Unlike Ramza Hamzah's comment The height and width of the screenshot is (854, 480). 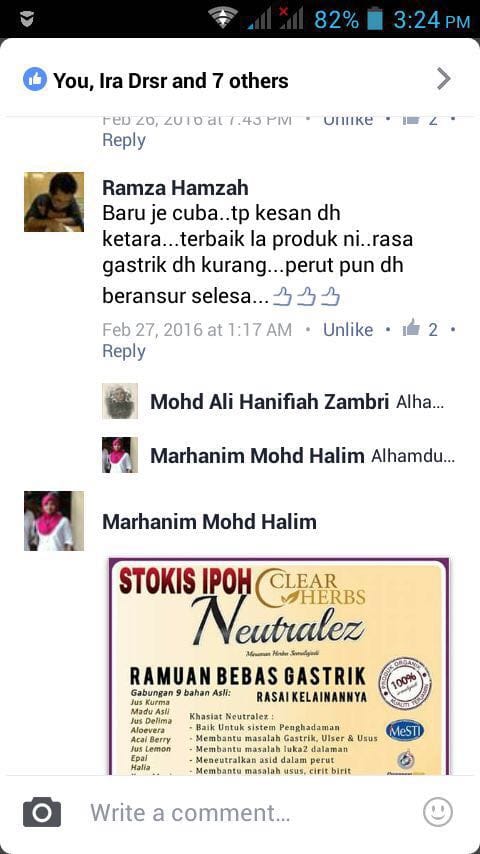(x=348, y=330)
